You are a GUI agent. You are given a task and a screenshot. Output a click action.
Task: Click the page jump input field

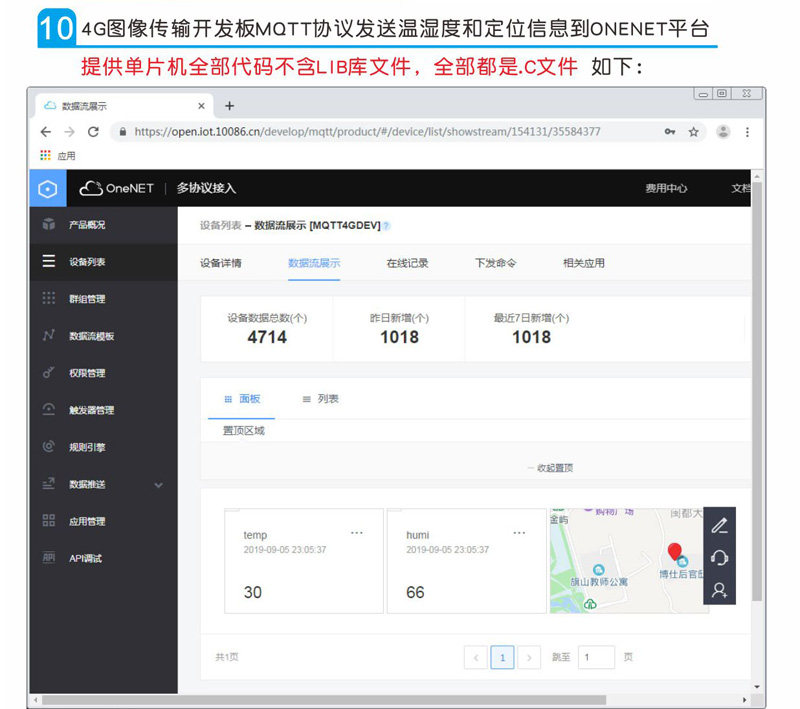coord(596,657)
